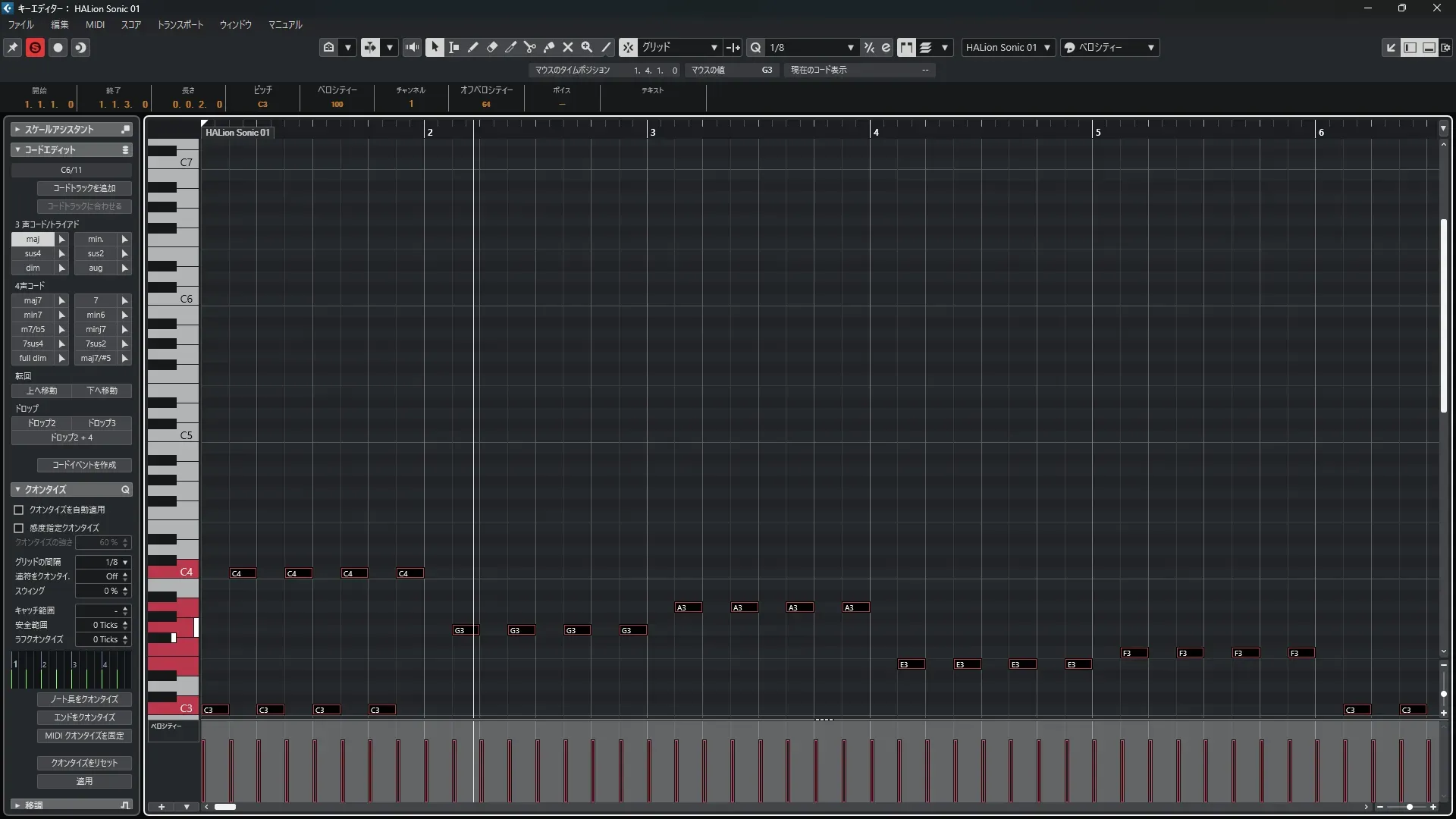Open the グリッド snap type dropdown

click(679, 47)
